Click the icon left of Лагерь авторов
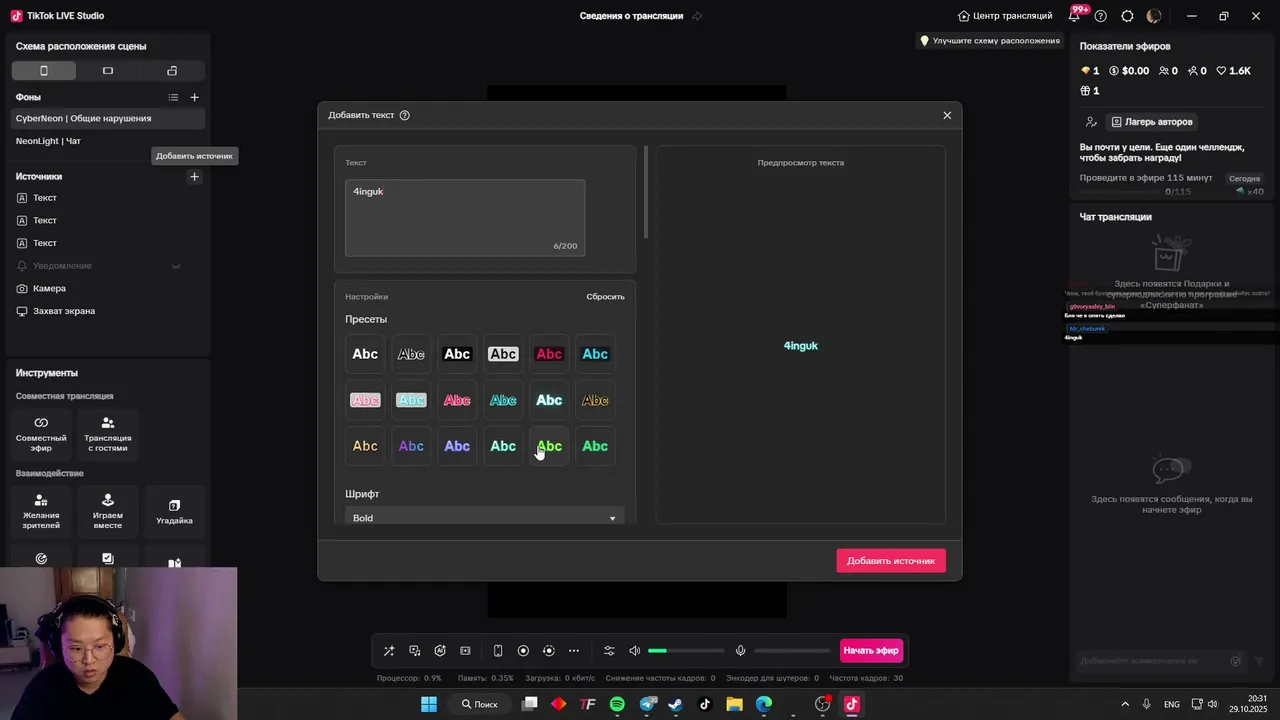The image size is (1280, 720). 1091,122
